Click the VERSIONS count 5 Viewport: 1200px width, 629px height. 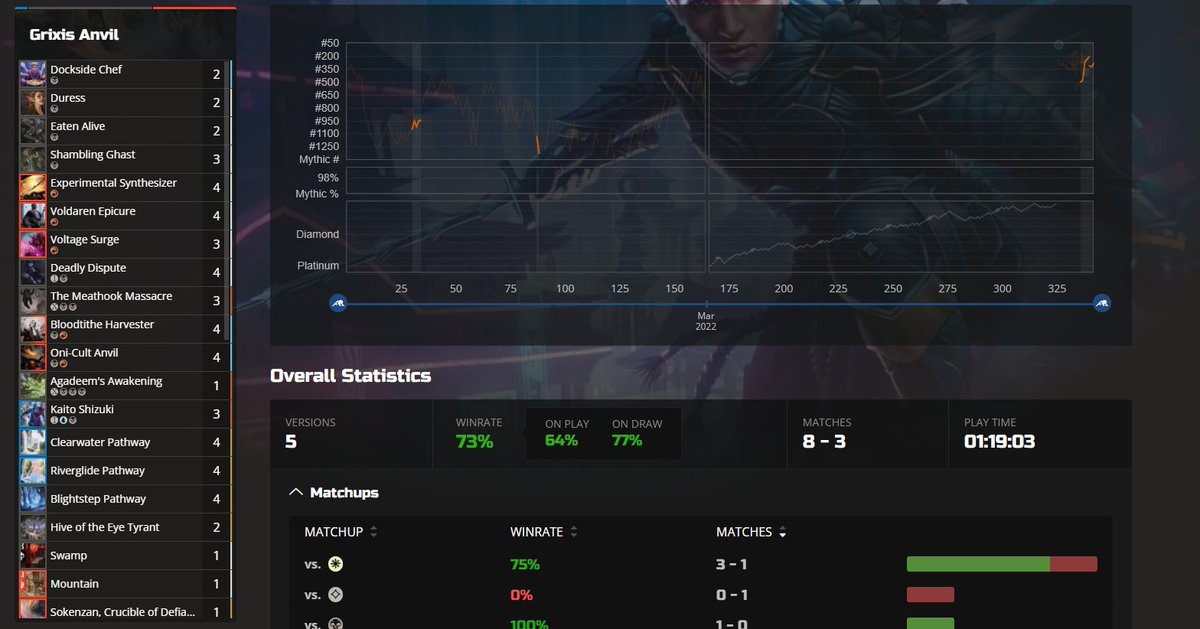point(291,441)
